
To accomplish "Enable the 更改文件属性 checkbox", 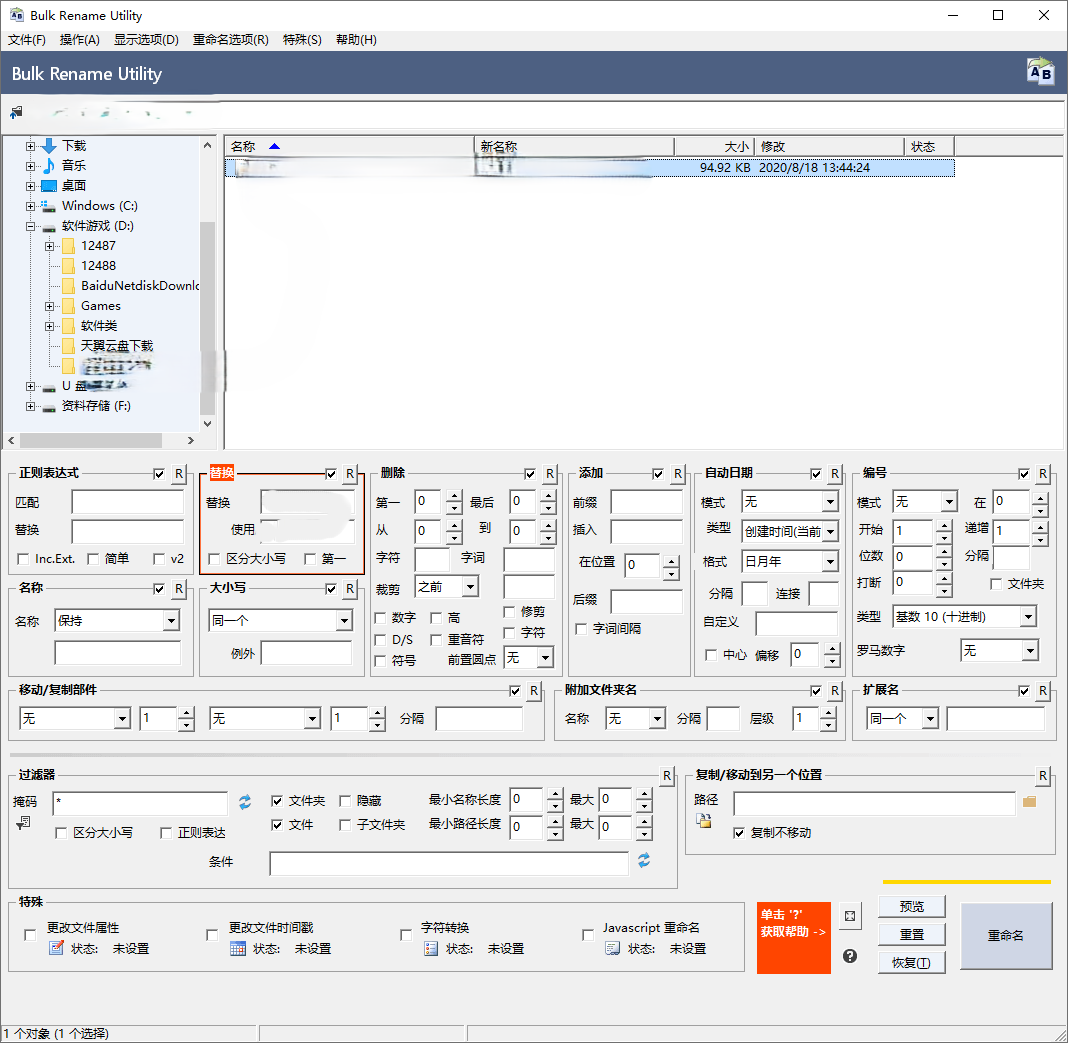I will [x=30, y=935].
